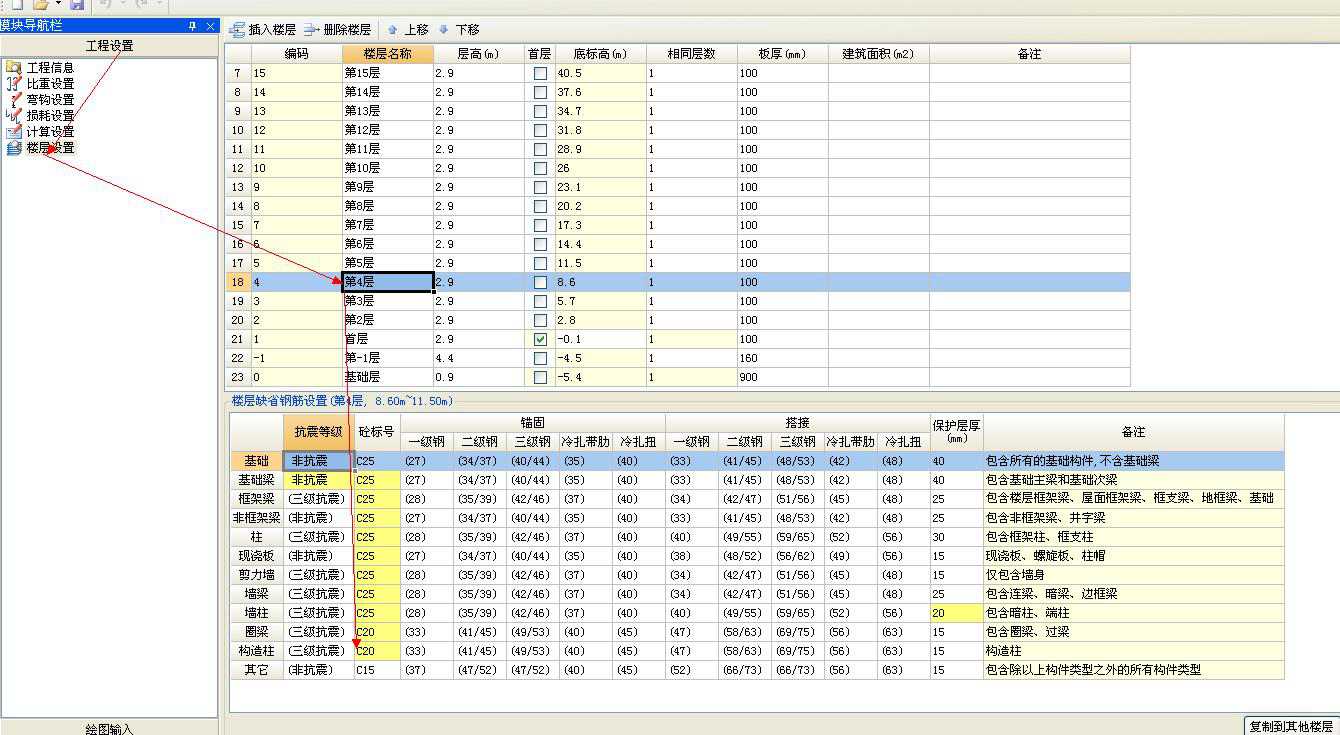Click the New file icon in top toolbar

click(x=17, y=5)
